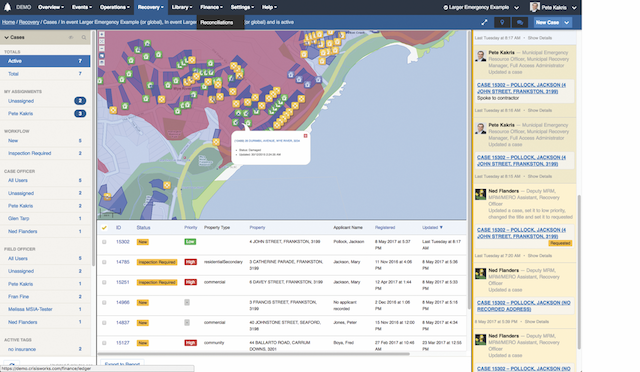
Task: Open the Finance menu
Action: [211, 7]
